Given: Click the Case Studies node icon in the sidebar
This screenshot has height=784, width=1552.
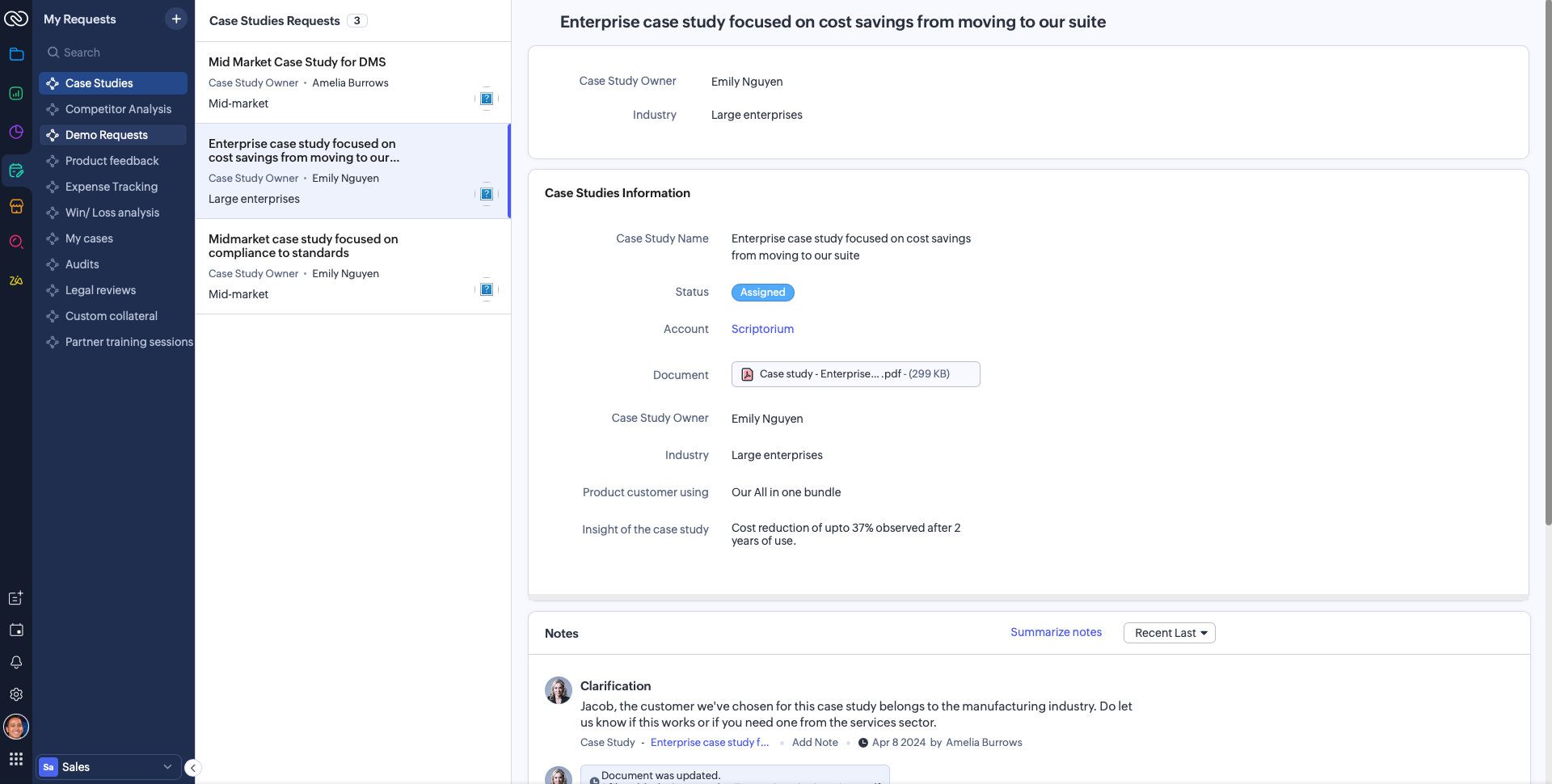Looking at the screenshot, I should (x=53, y=83).
